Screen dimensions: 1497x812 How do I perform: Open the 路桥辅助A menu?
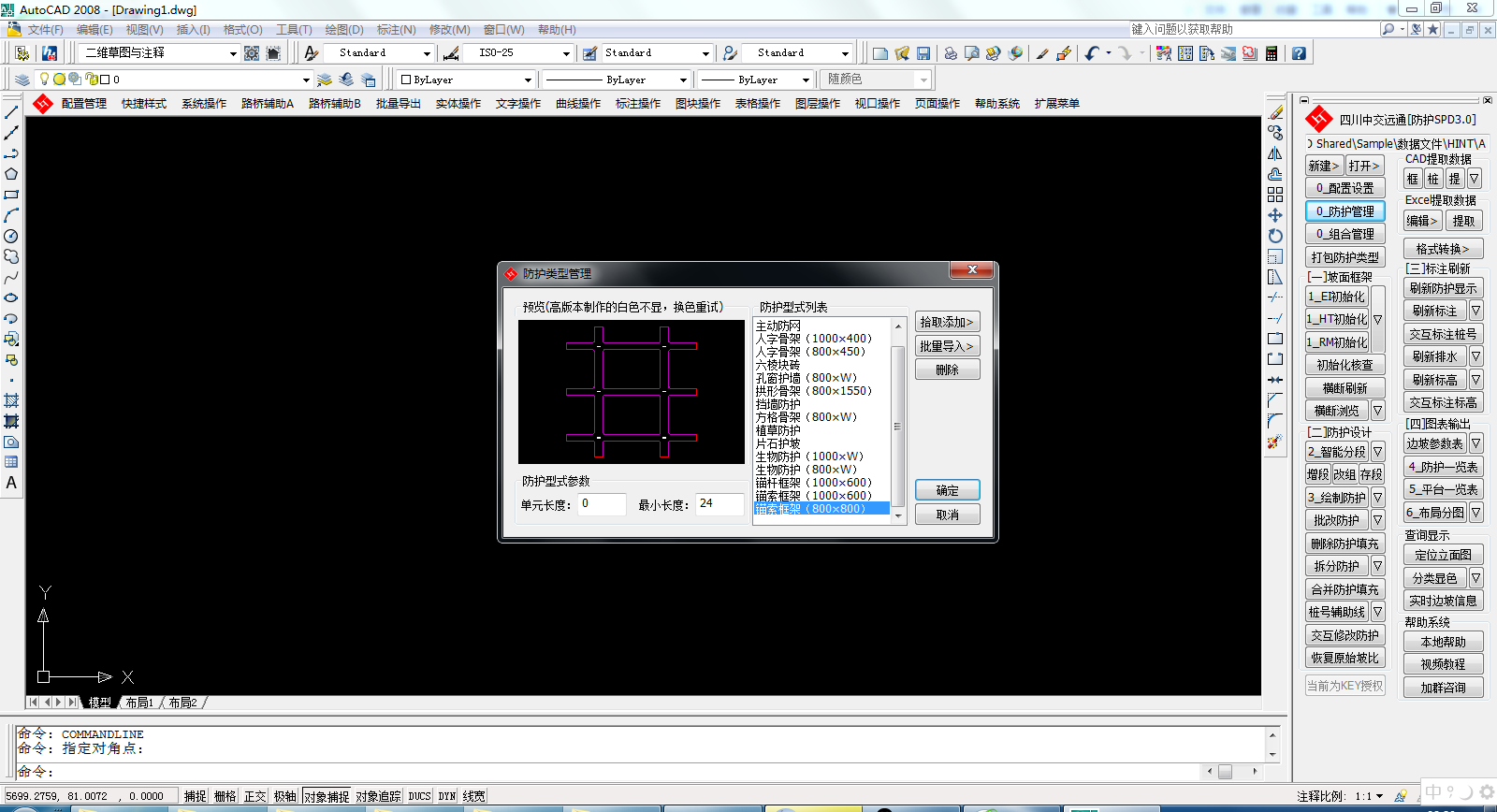268,104
